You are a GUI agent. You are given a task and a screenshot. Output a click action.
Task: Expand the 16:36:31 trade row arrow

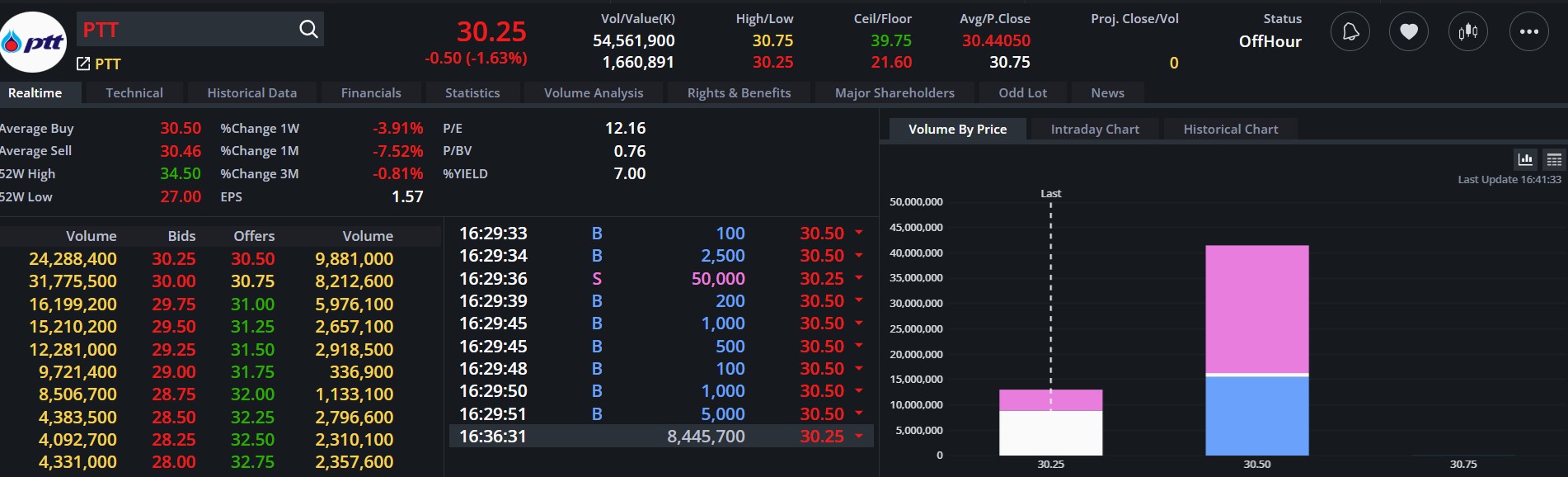coord(859,436)
